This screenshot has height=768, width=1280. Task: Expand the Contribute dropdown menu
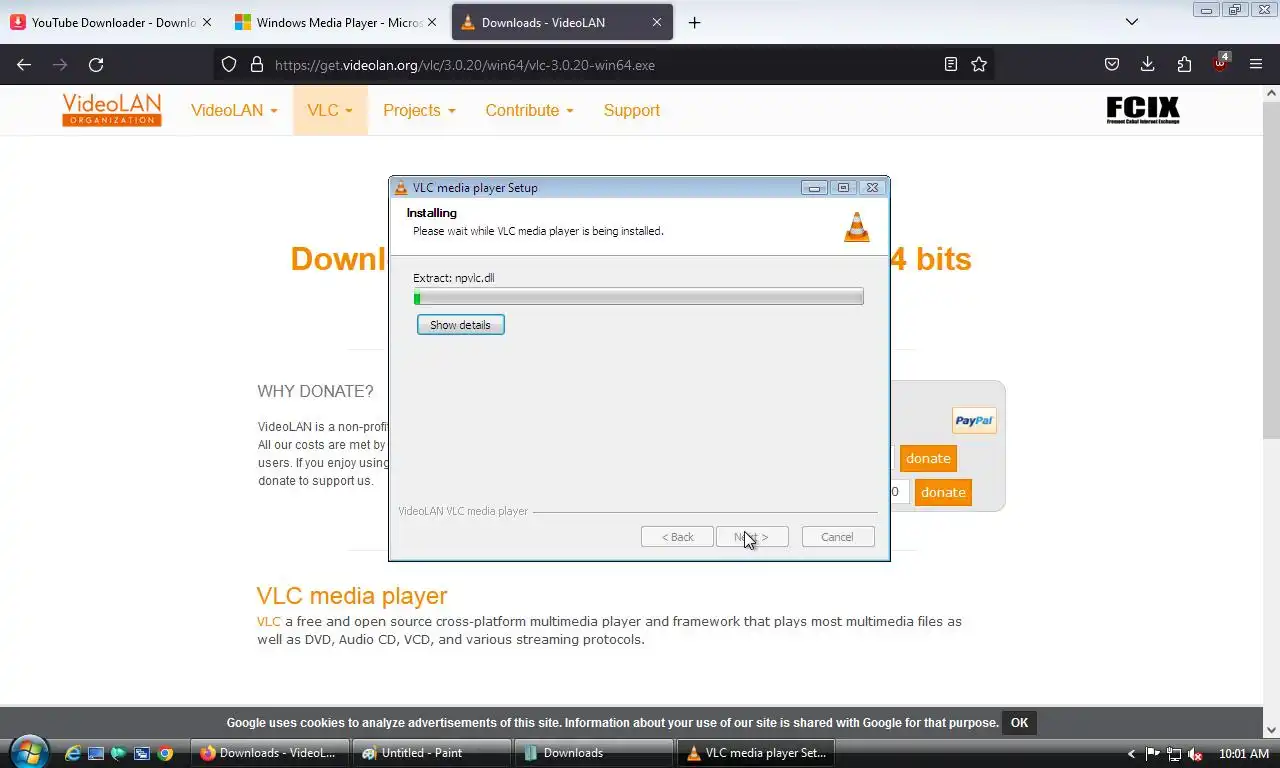529,110
